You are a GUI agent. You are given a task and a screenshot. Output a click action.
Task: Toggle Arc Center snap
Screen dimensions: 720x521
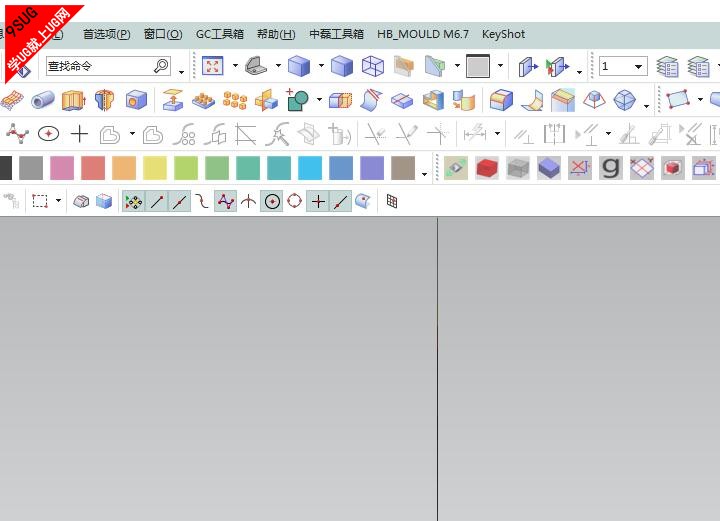pyautogui.click(x=272, y=202)
